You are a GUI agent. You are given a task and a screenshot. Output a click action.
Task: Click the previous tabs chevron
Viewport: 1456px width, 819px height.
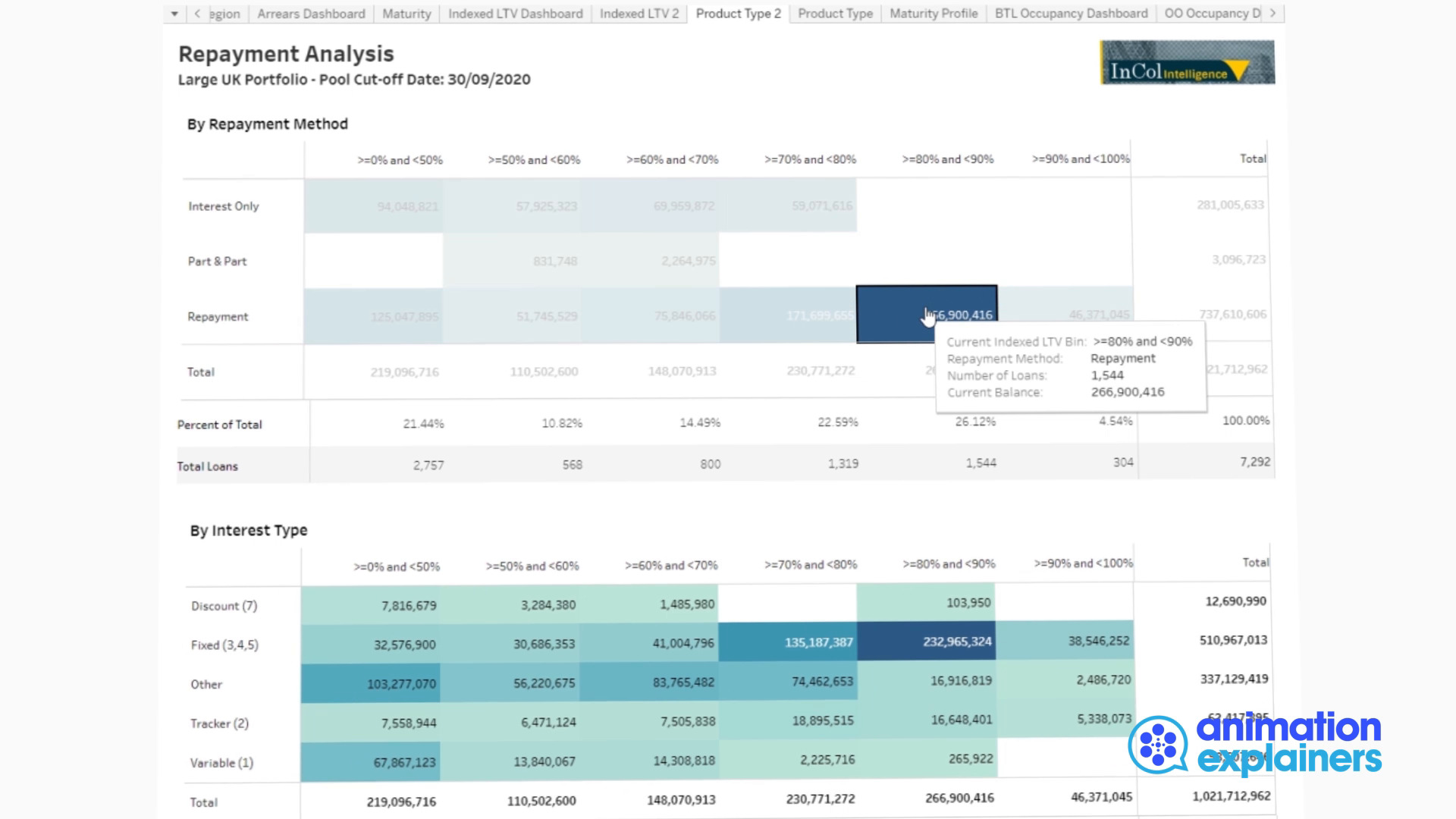[x=197, y=14]
